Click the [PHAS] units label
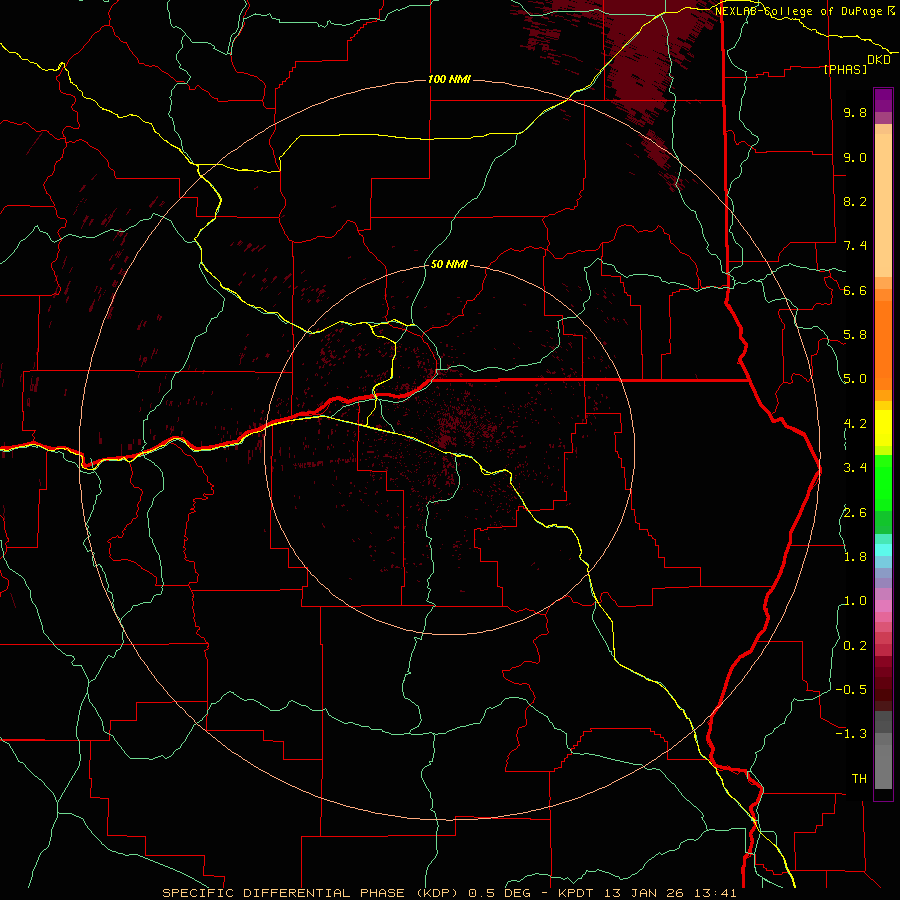 point(845,70)
